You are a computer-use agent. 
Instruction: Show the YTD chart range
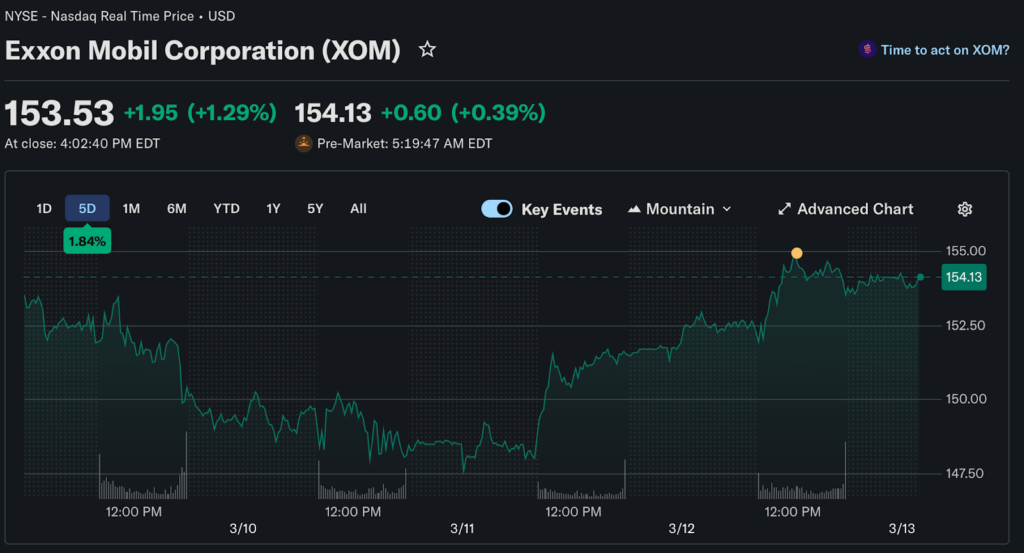click(x=226, y=209)
